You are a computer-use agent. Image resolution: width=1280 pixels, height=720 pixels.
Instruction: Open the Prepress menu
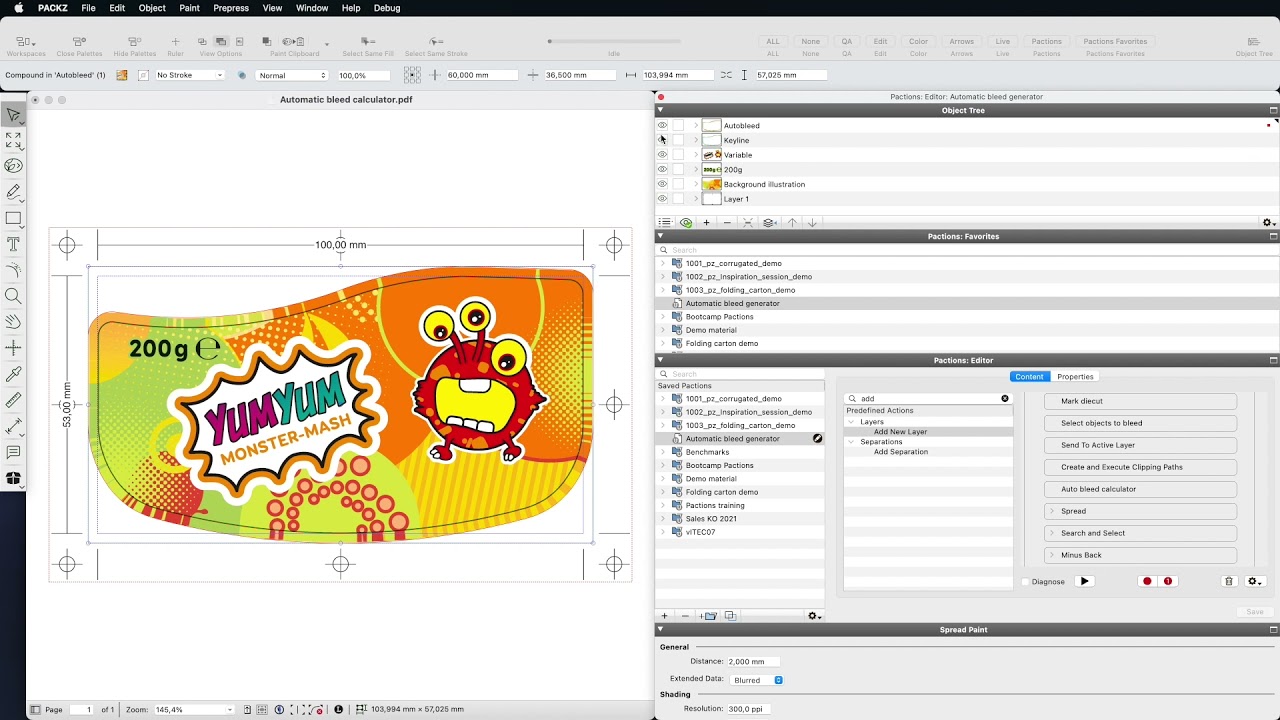(x=231, y=8)
